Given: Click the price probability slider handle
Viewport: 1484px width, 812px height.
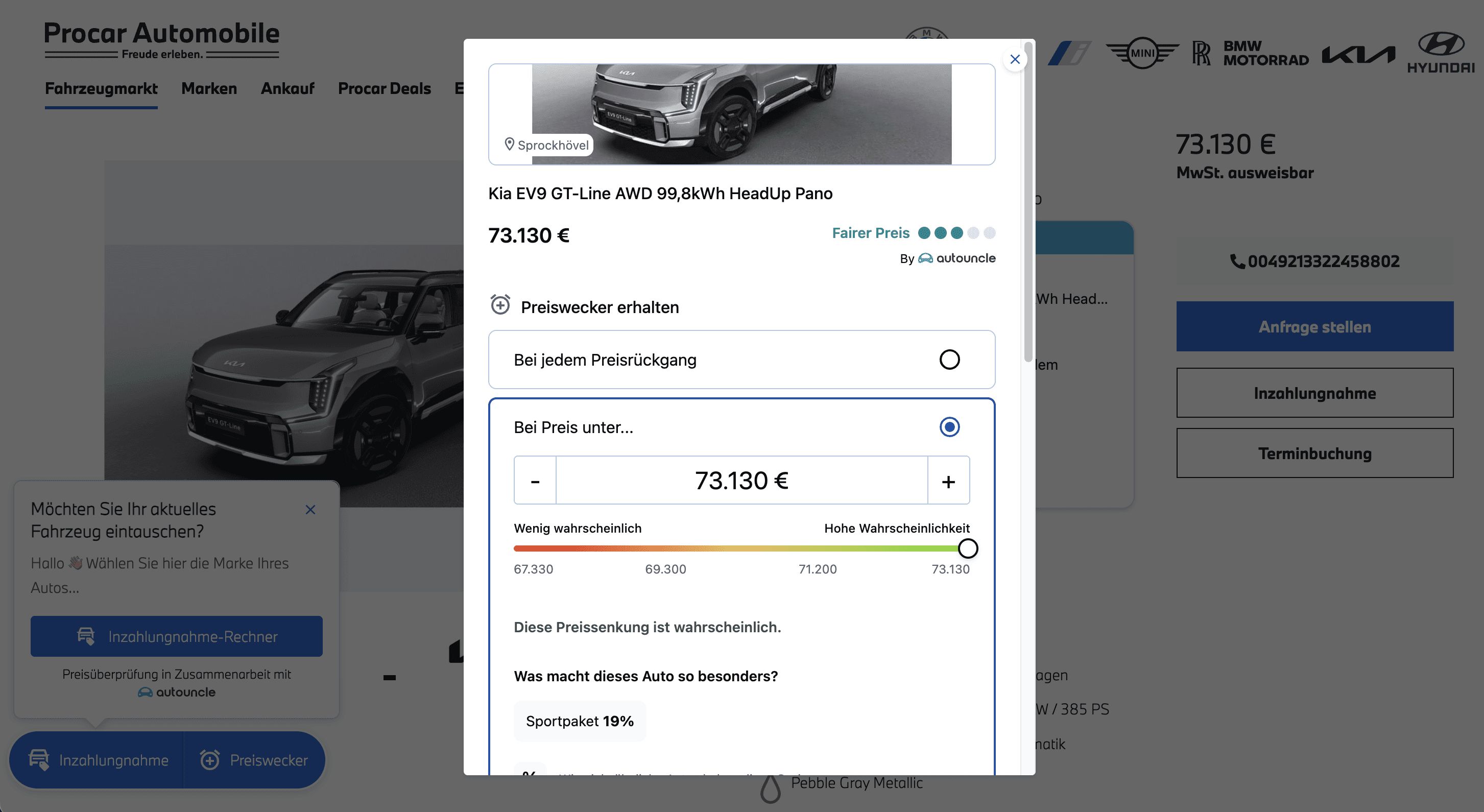Looking at the screenshot, I should point(967,548).
